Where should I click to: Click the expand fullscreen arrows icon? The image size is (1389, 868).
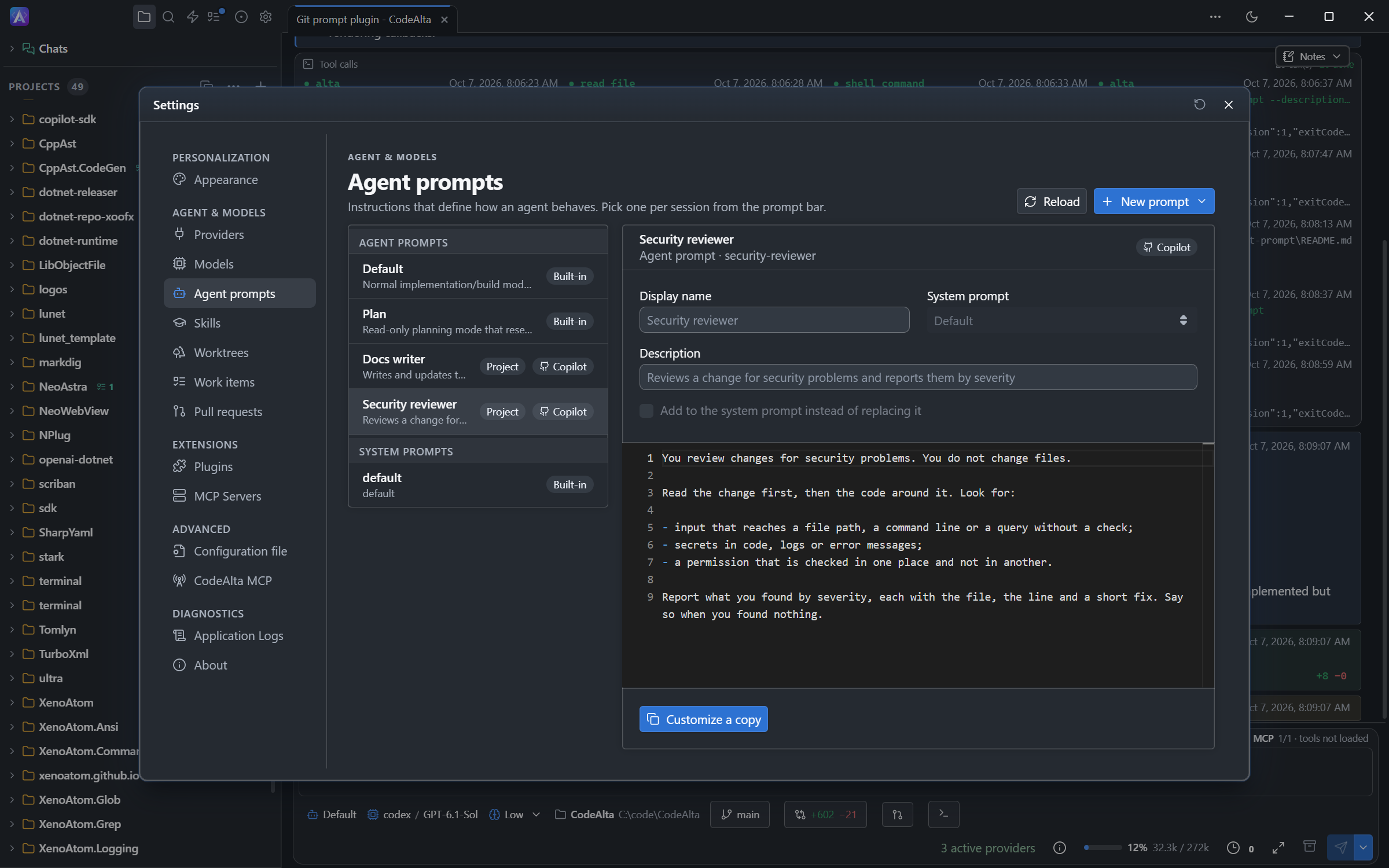[x=1278, y=848]
